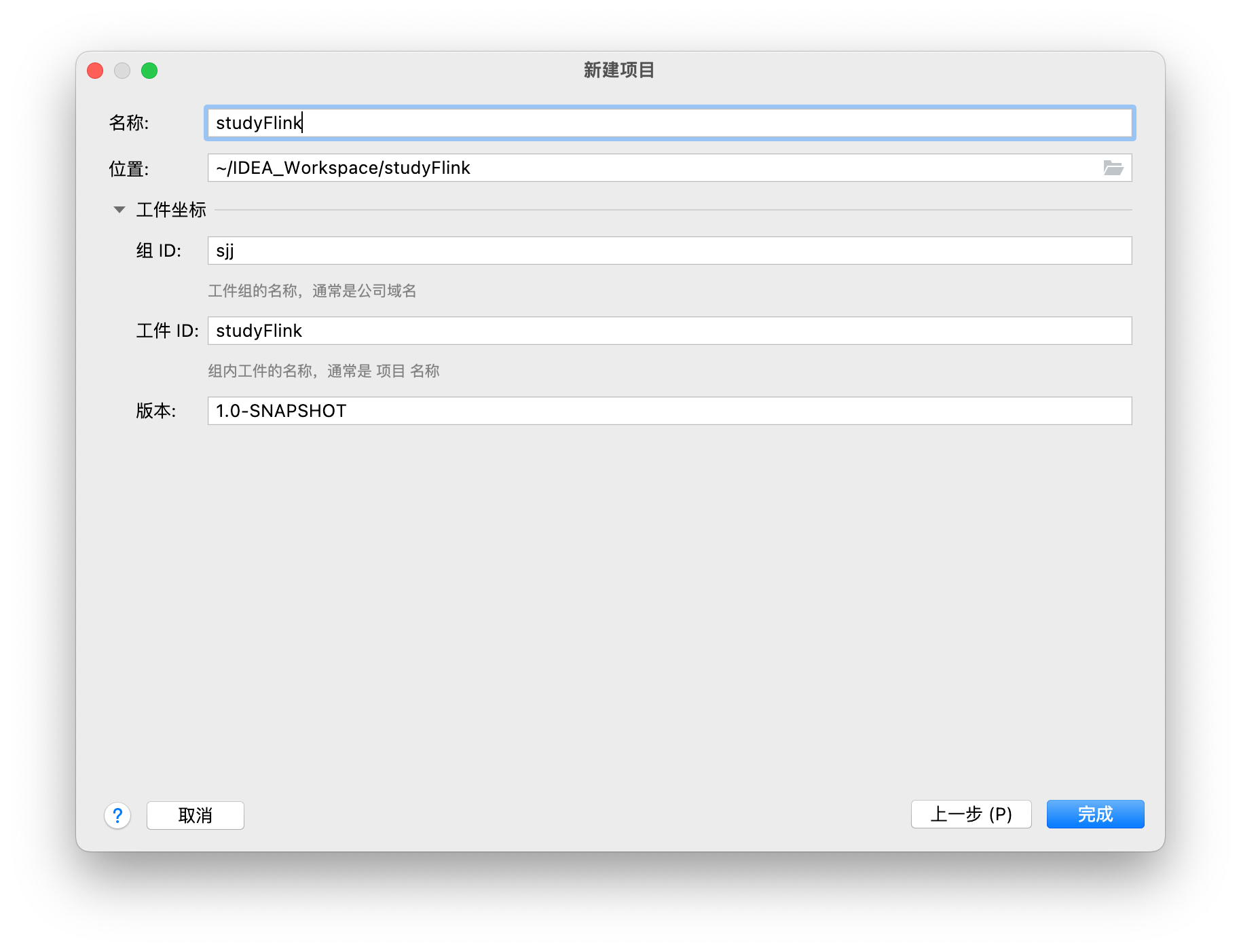Click the 工件 ID input field
1241x952 pixels.
669,331
